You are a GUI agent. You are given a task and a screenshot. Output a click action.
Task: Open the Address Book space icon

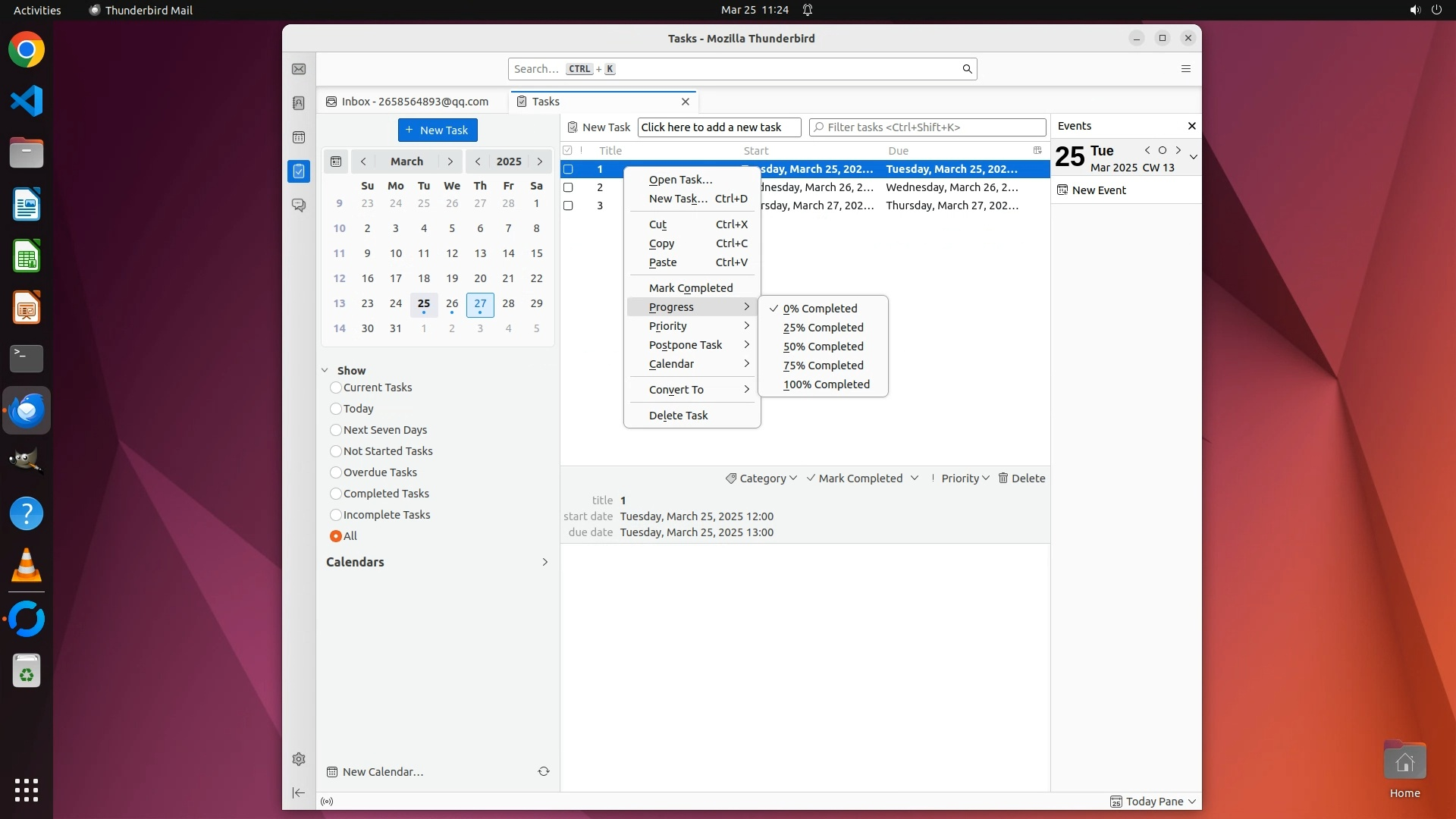[299, 103]
